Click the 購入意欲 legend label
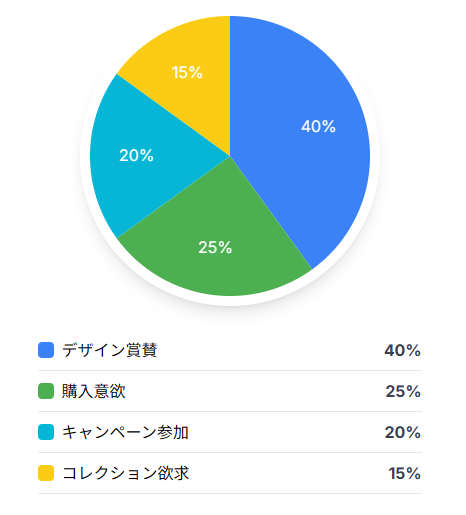The width and height of the screenshot is (466, 515). pyautogui.click(x=94, y=391)
